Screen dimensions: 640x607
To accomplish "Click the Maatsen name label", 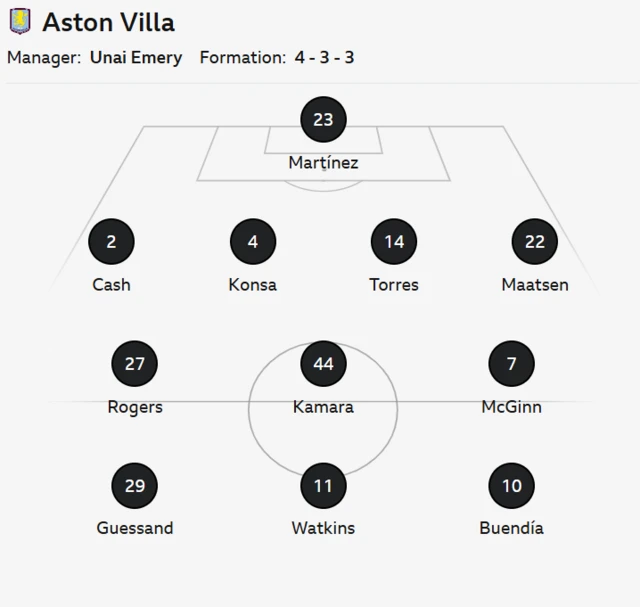I will pos(535,285).
